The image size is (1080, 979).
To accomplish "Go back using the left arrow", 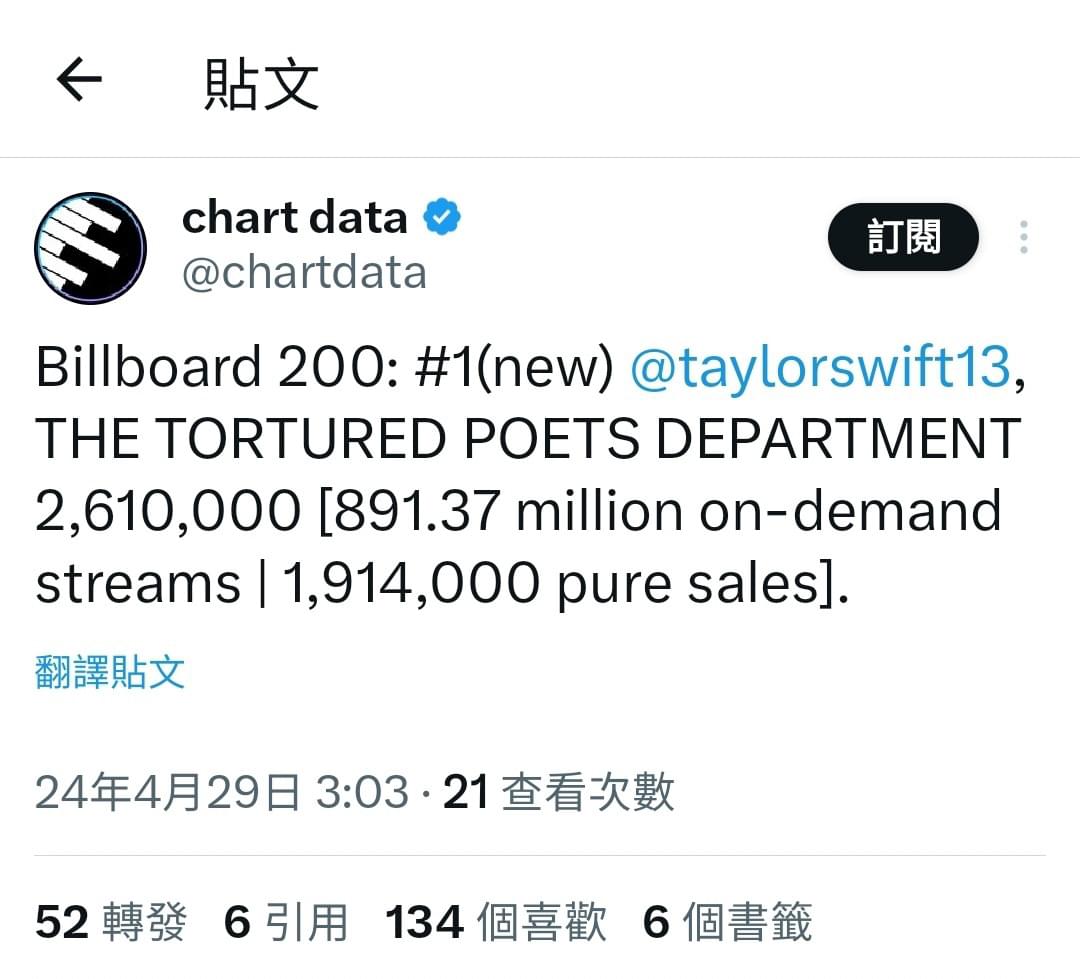I will pyautogui.click(x=79, y=80).
